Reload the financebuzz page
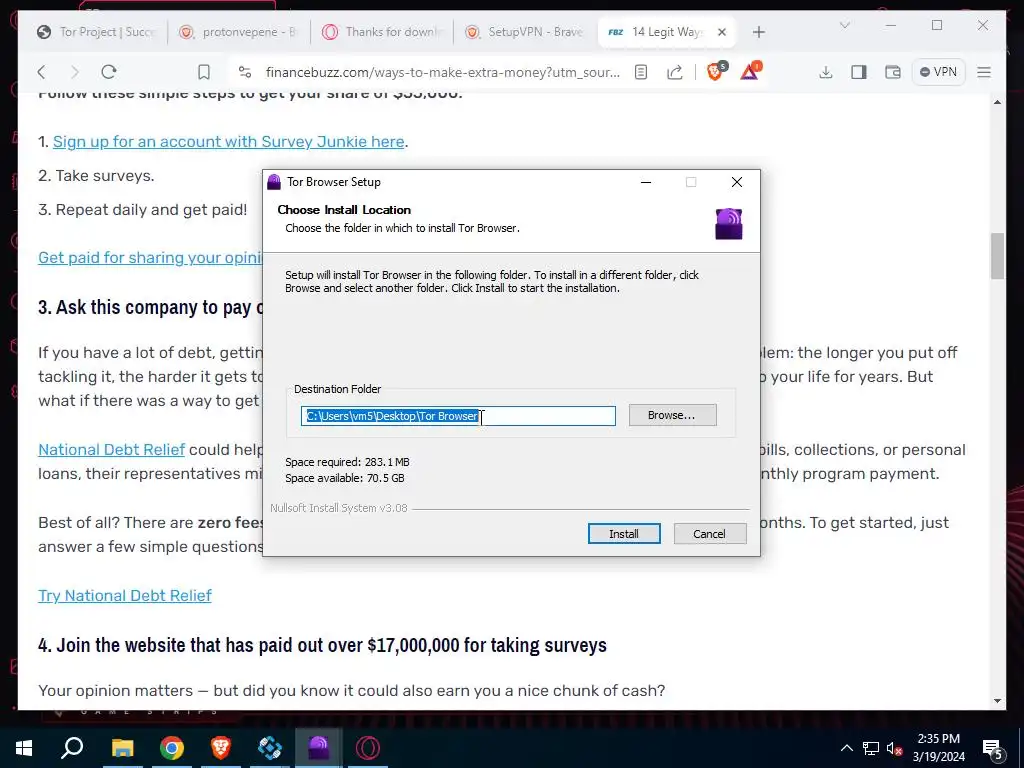The image size is (1024, 768). (x=109, y=72)
